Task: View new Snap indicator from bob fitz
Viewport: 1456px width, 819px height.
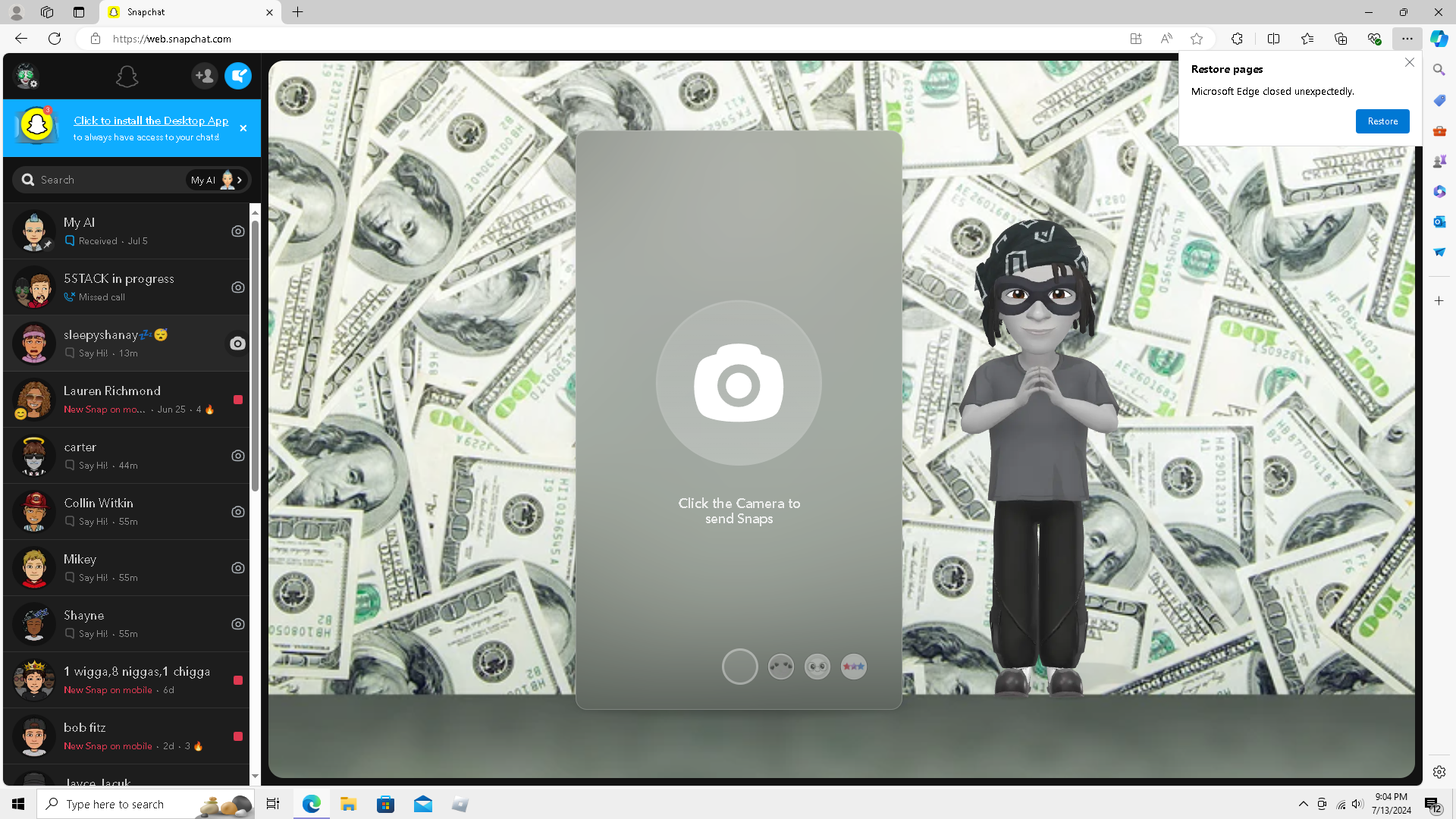Action: click(x=238, y=736)
